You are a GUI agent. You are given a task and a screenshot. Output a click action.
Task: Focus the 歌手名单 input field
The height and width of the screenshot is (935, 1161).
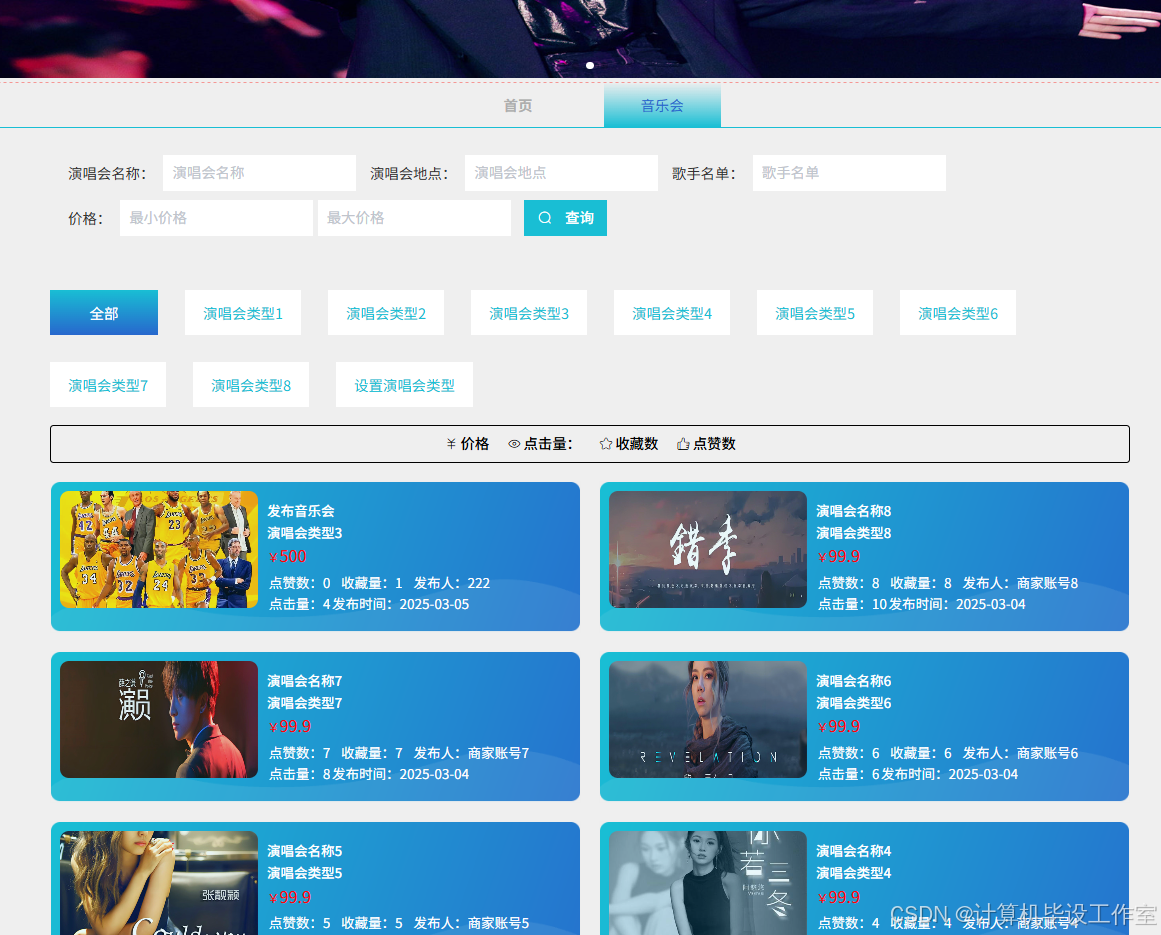(849, 172)
